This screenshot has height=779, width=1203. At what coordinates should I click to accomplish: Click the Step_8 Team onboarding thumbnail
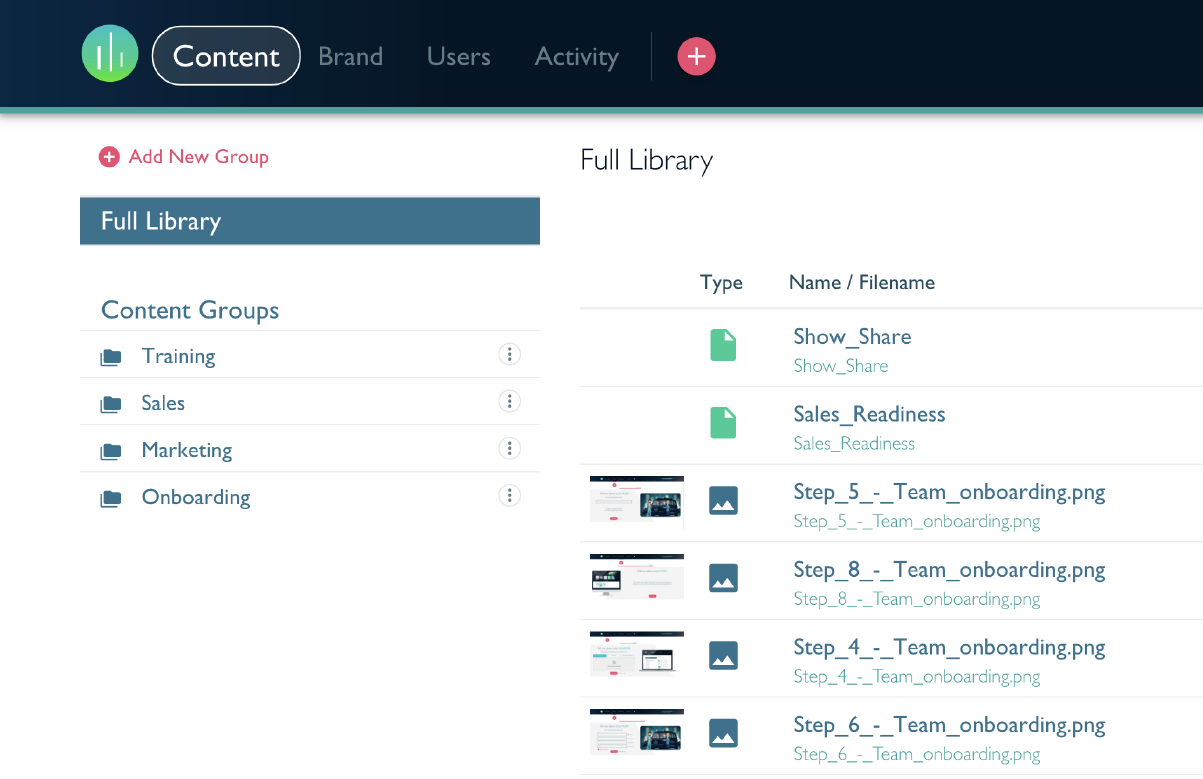(x=637, y=577)
